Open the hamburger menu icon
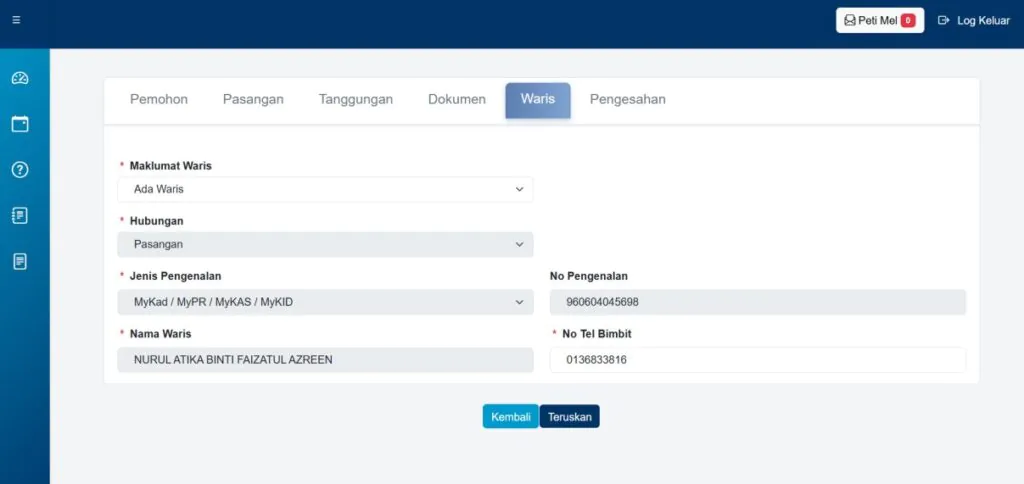 point(16,20)
